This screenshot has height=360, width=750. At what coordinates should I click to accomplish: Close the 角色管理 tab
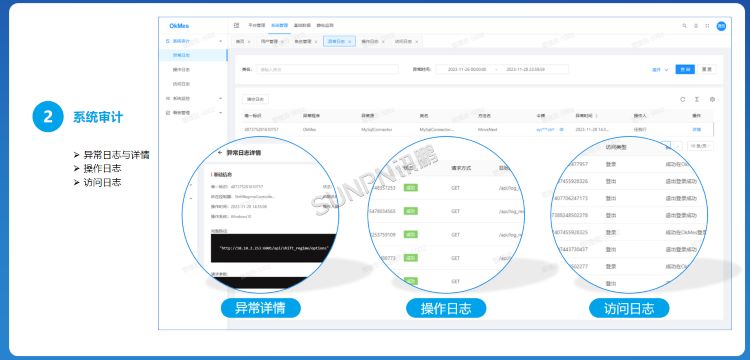(316, 42)
